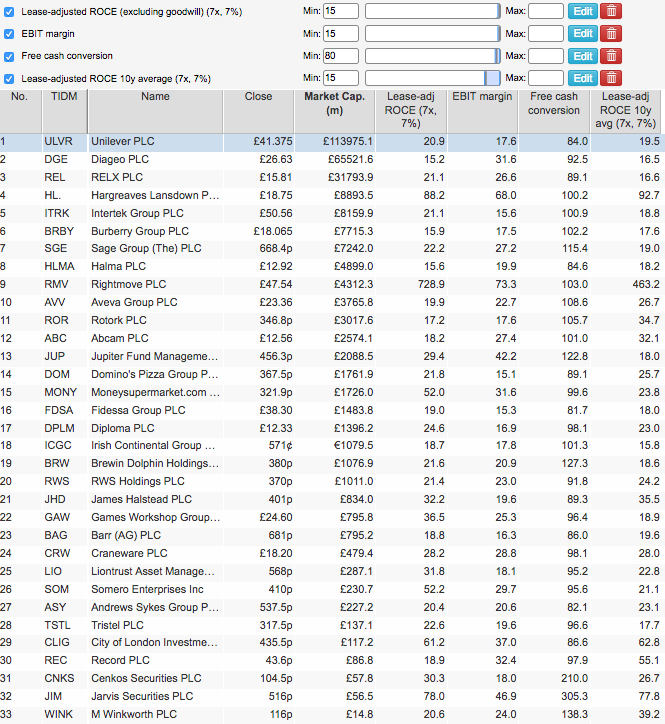
Task: Select James Halstead PLC row
Action: pos(332,500)
